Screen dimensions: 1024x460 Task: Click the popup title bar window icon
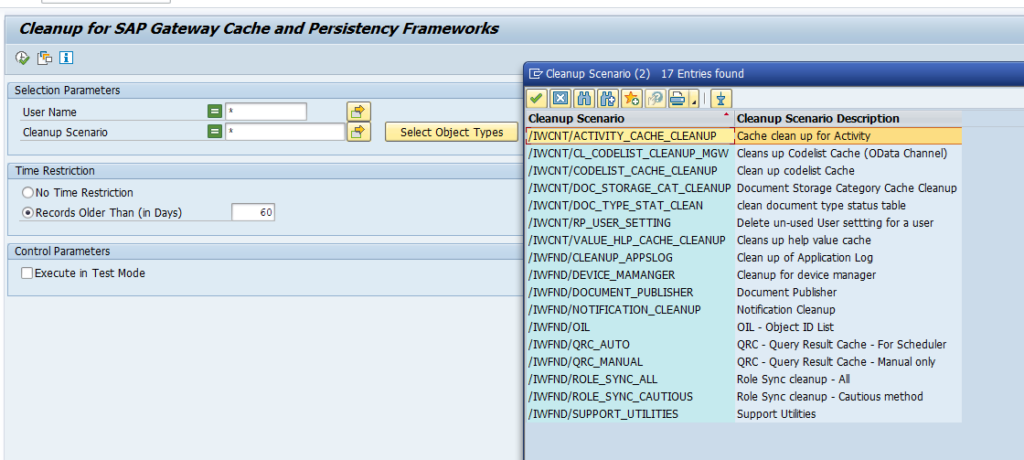point(536,74)
